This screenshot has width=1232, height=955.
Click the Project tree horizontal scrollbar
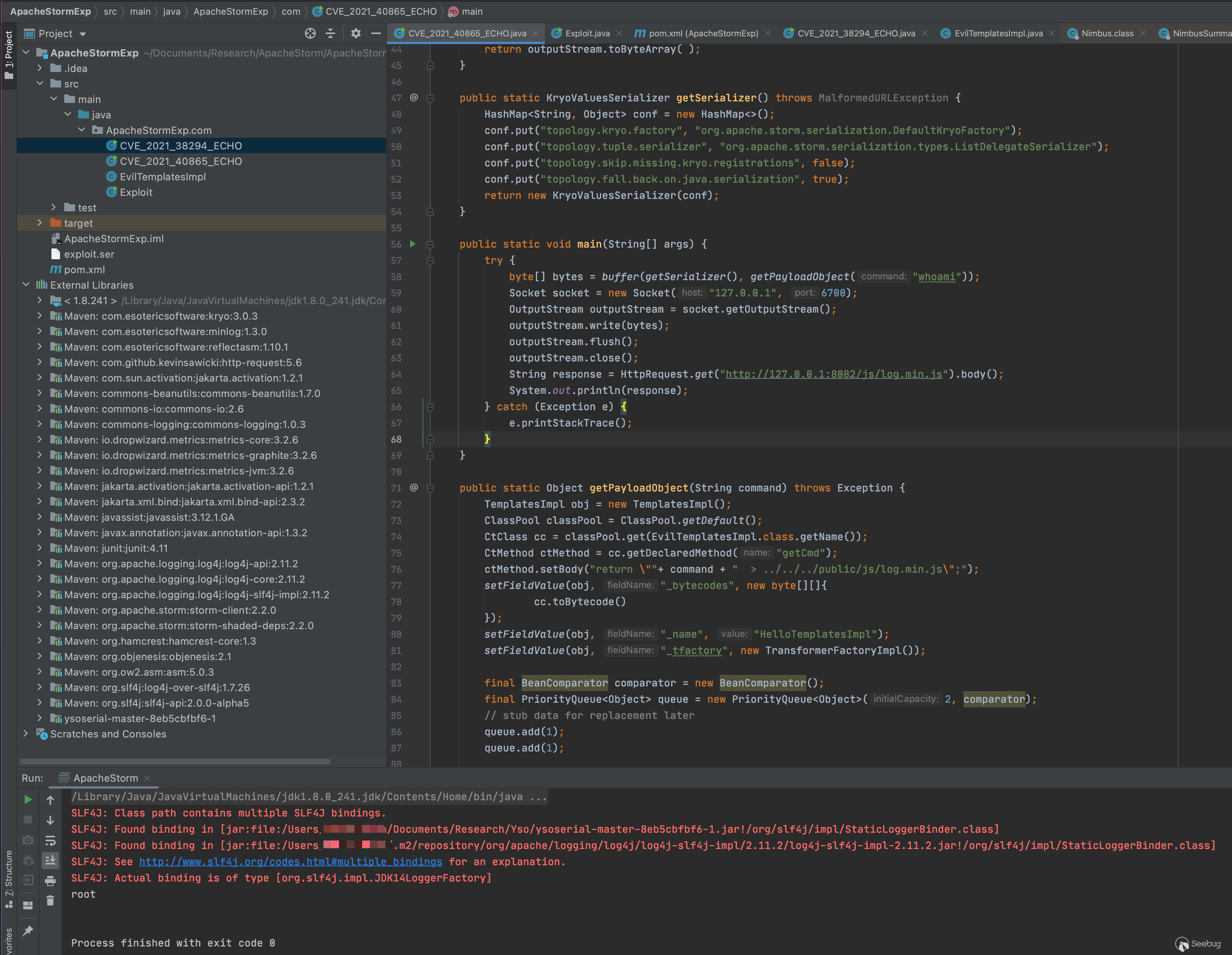(175, 762)
